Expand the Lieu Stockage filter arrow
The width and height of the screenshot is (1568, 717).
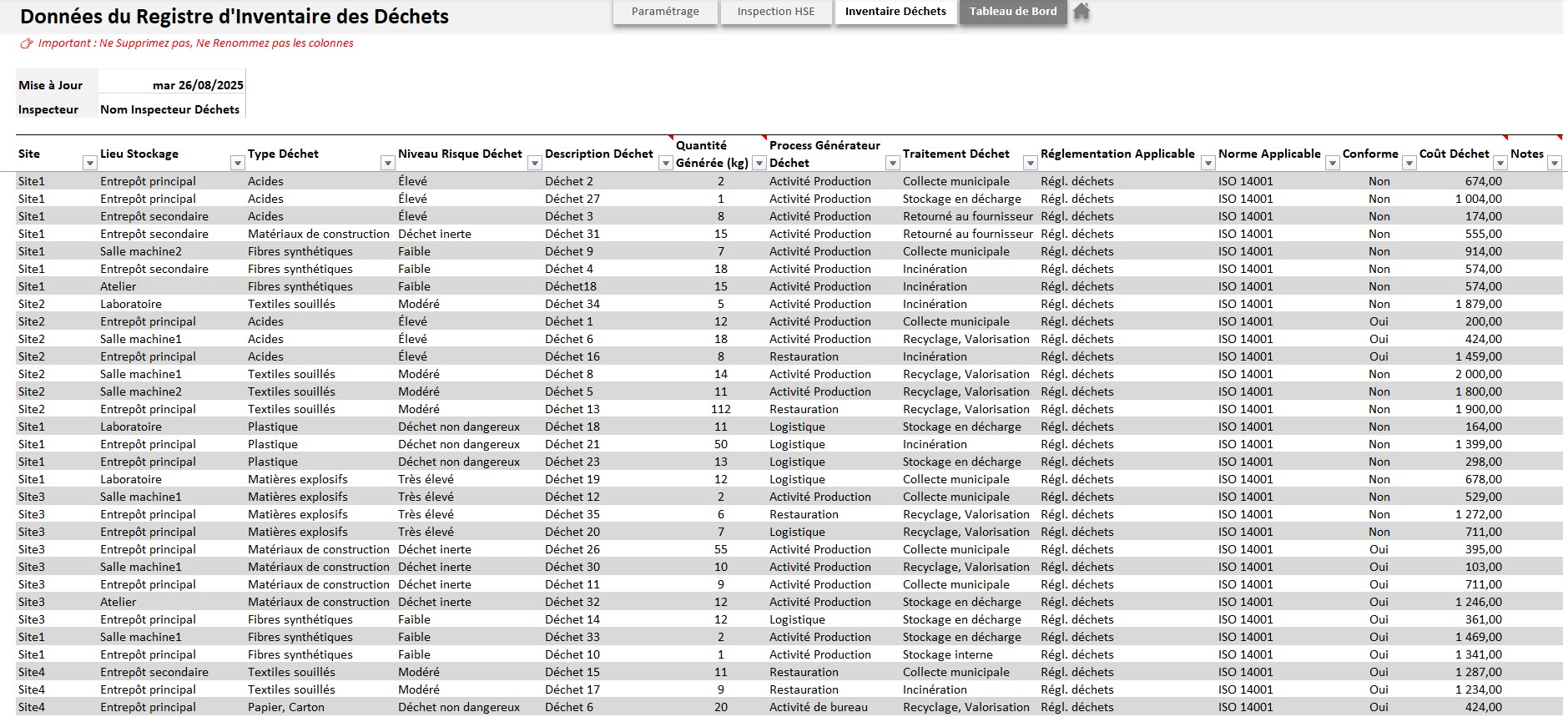237,164
